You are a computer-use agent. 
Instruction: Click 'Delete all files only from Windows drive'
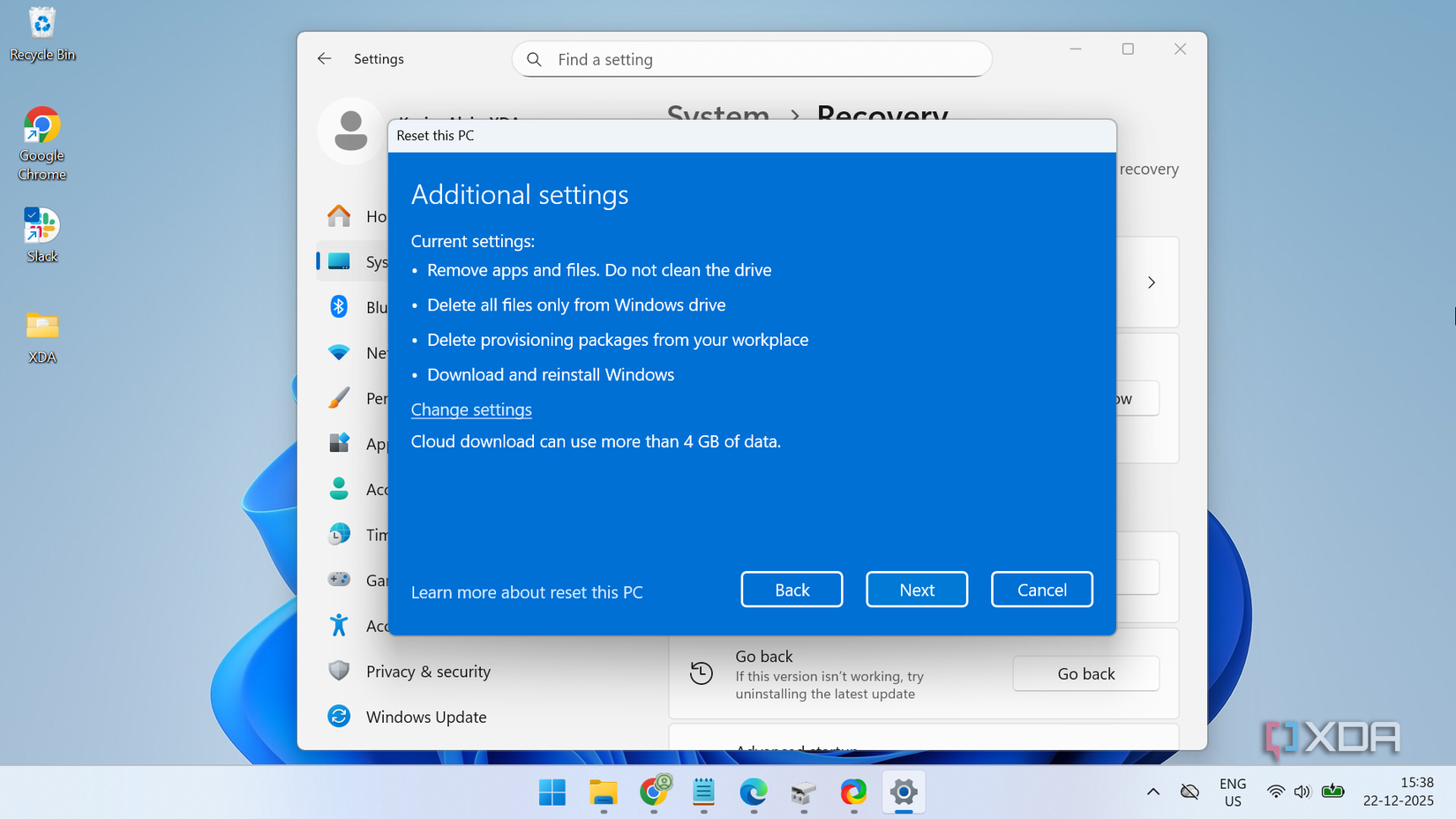pos(576,305)
